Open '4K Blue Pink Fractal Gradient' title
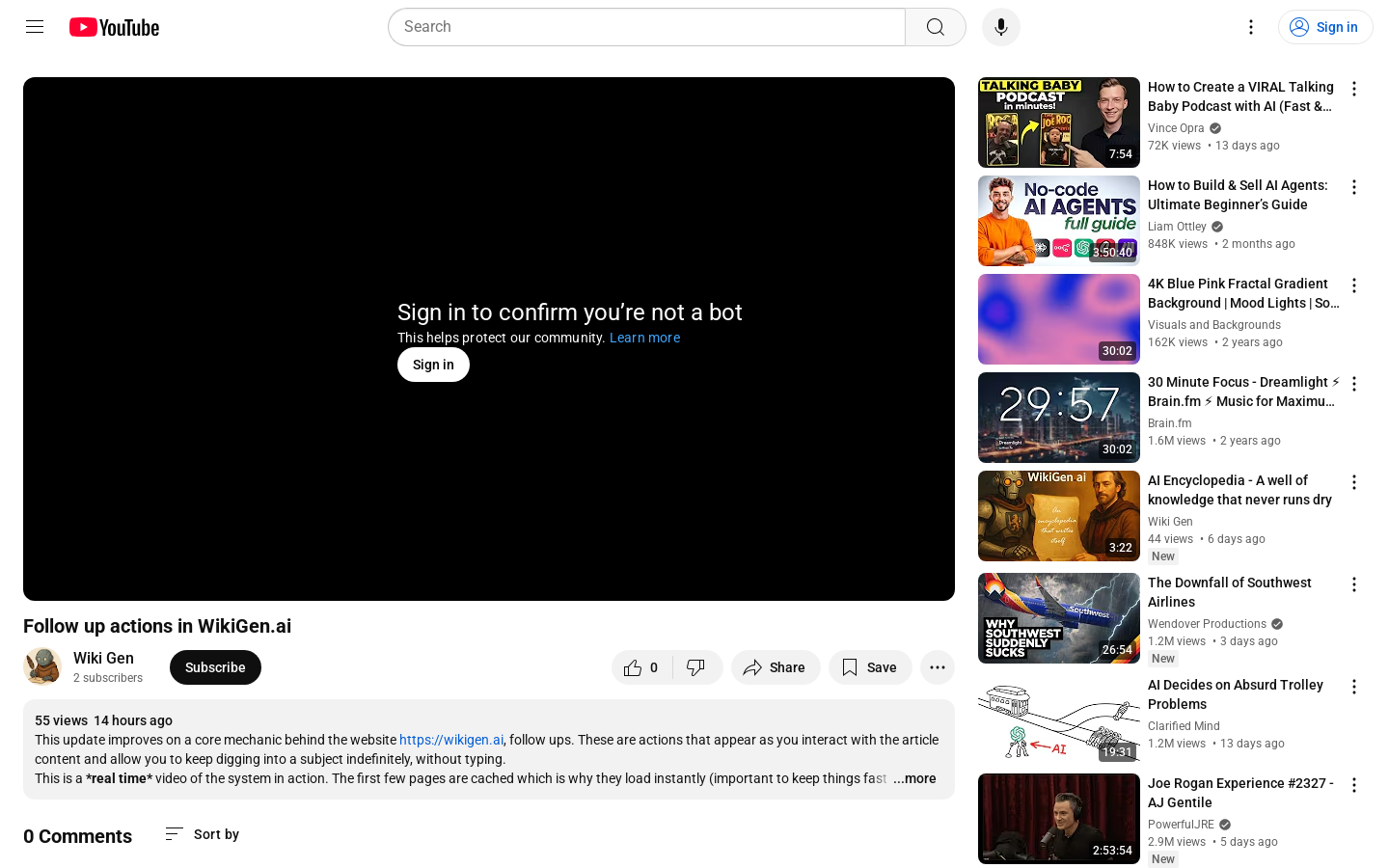The height and width of the screenshot is (868, 1389). 1243,293
